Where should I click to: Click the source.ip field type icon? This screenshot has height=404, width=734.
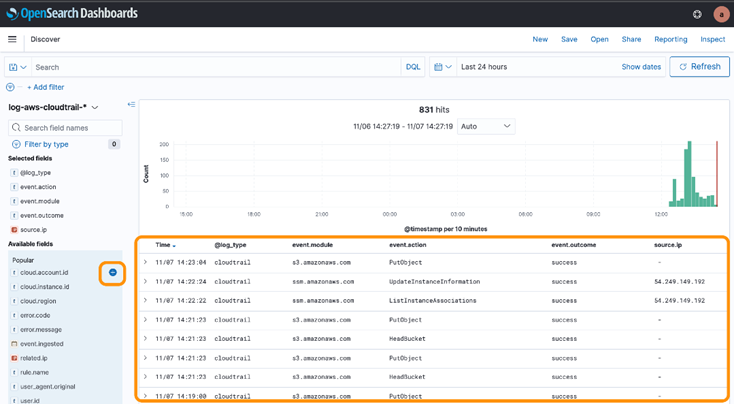tap(14, 230)
